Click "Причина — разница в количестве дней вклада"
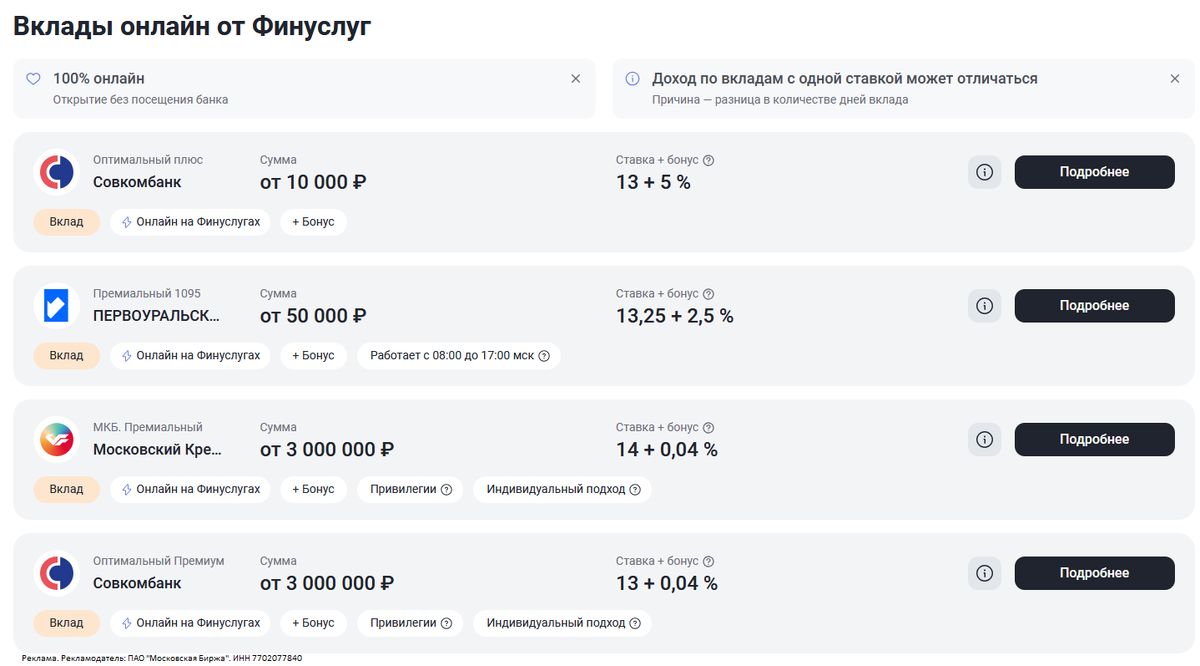The width and height of the screenshot is (1200, 666). pyautogui.click(x=780, y=100)
